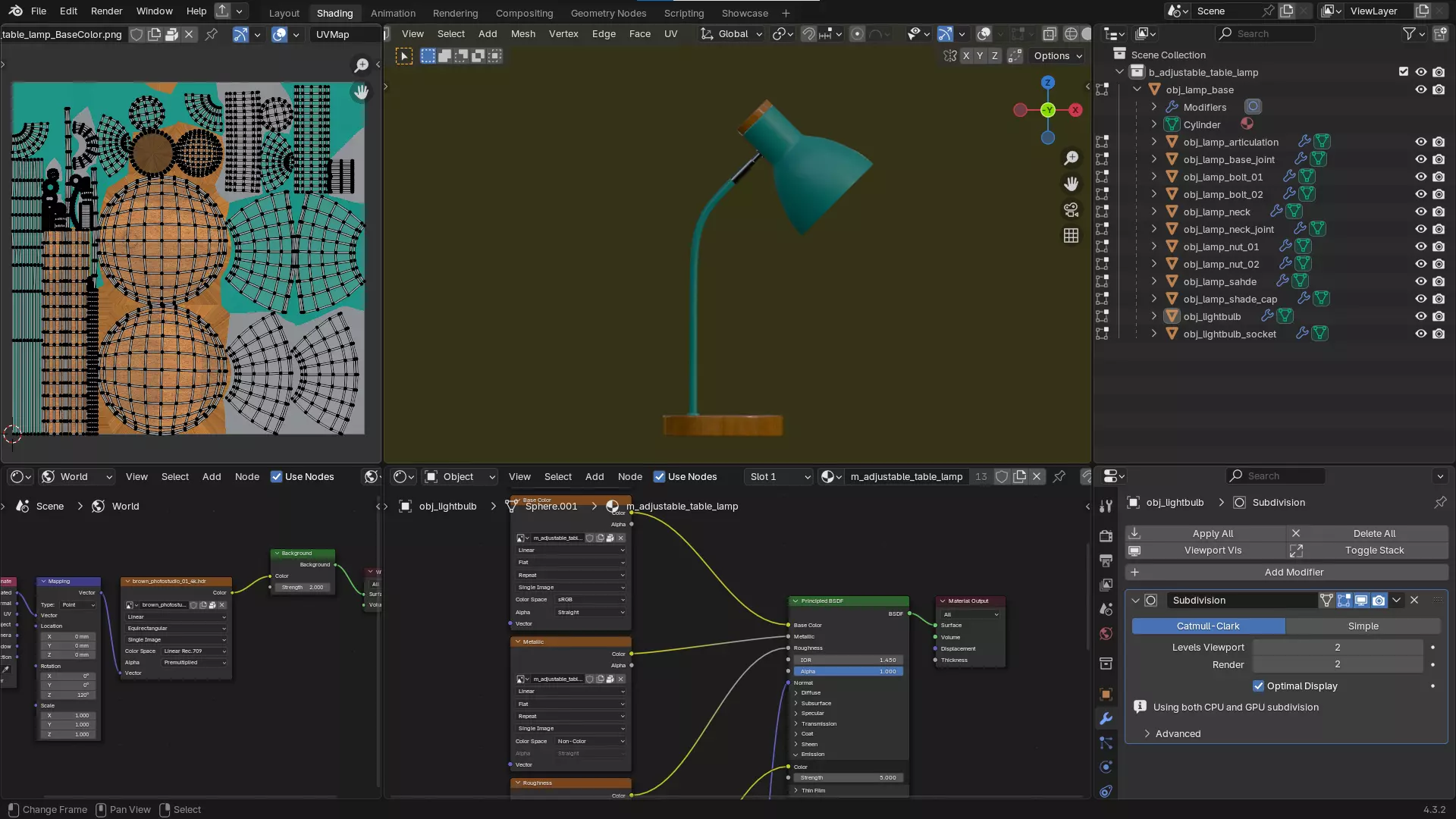Click the camera view icon in viewport

[1071, 210]
